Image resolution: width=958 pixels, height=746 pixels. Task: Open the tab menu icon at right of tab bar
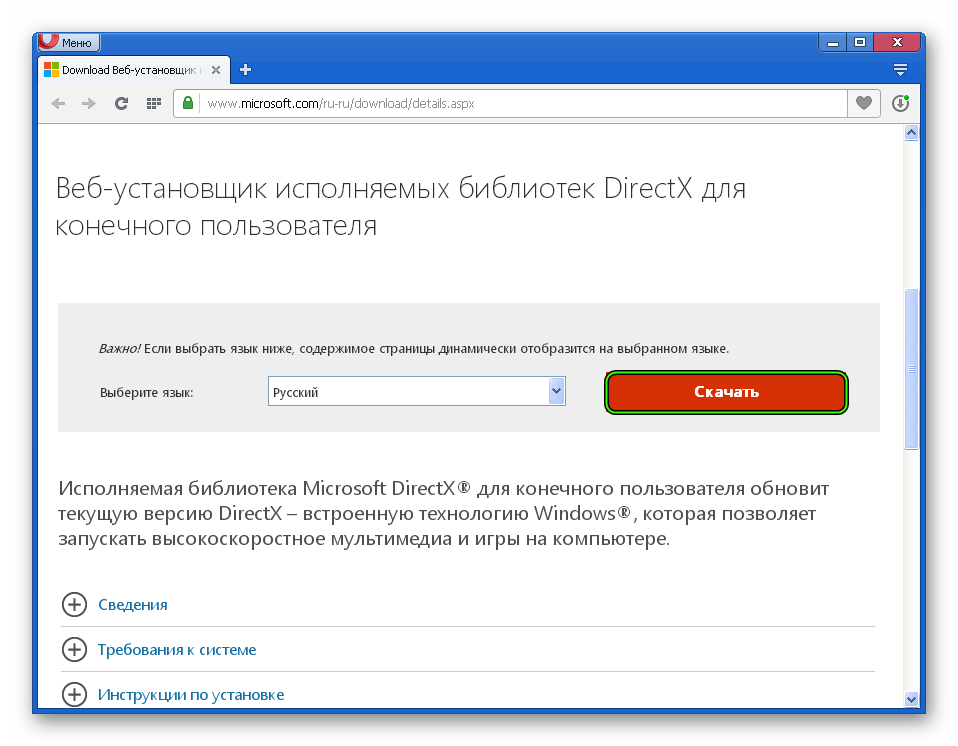tap(900, 69)
